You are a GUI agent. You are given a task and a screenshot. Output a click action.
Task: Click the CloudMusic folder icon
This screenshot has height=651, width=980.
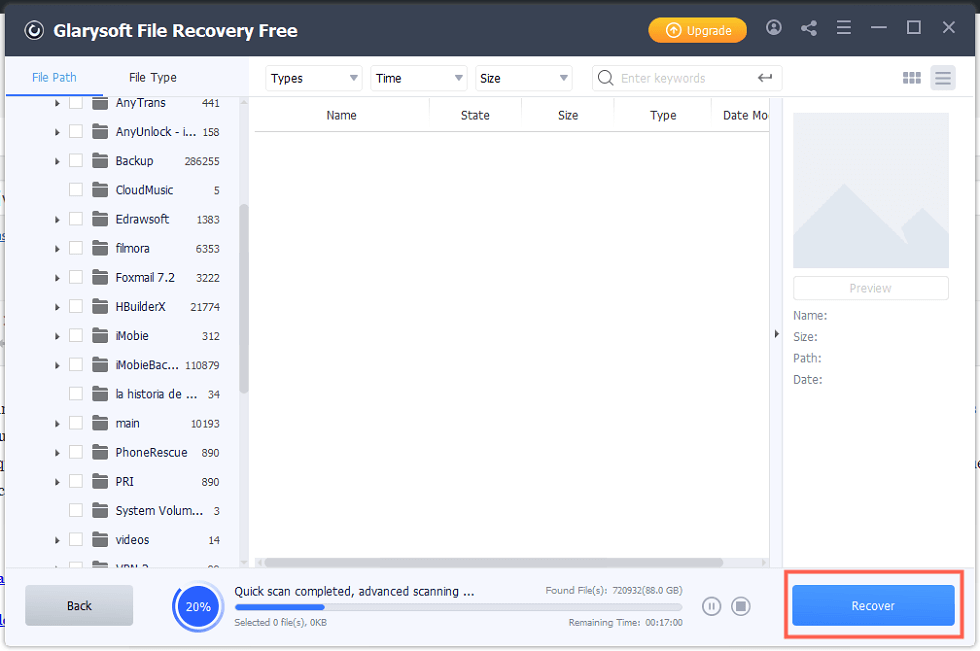coord(100,190)
